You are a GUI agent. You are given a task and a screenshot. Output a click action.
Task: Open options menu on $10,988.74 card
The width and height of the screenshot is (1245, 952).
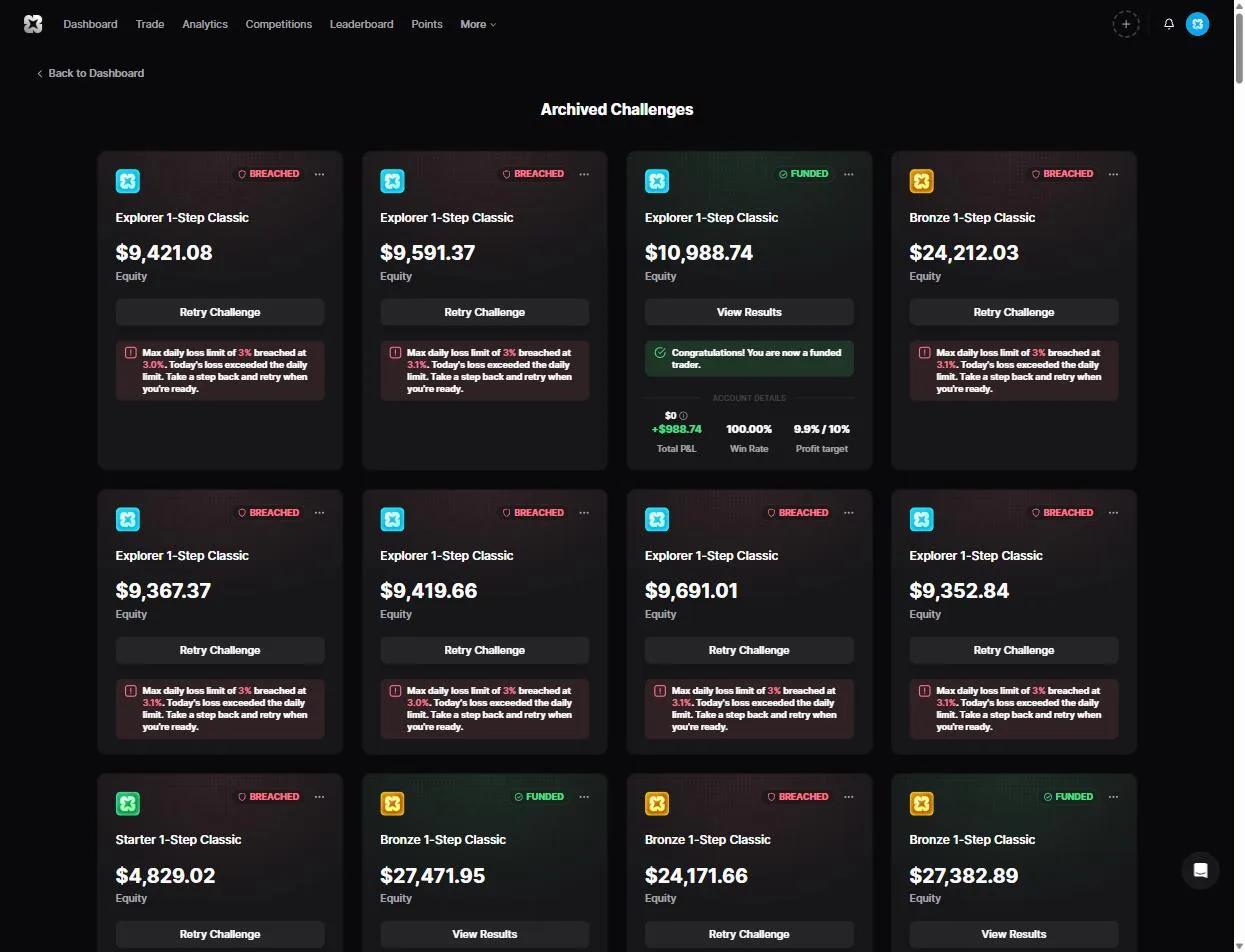click(849, 174)
